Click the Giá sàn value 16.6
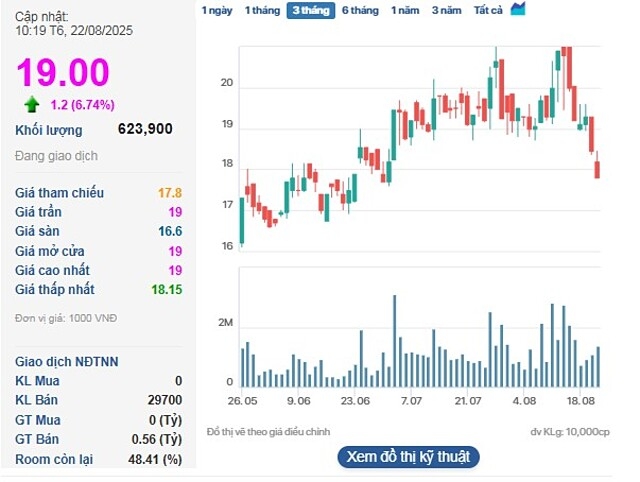640x482 pixels. (168, 231)
